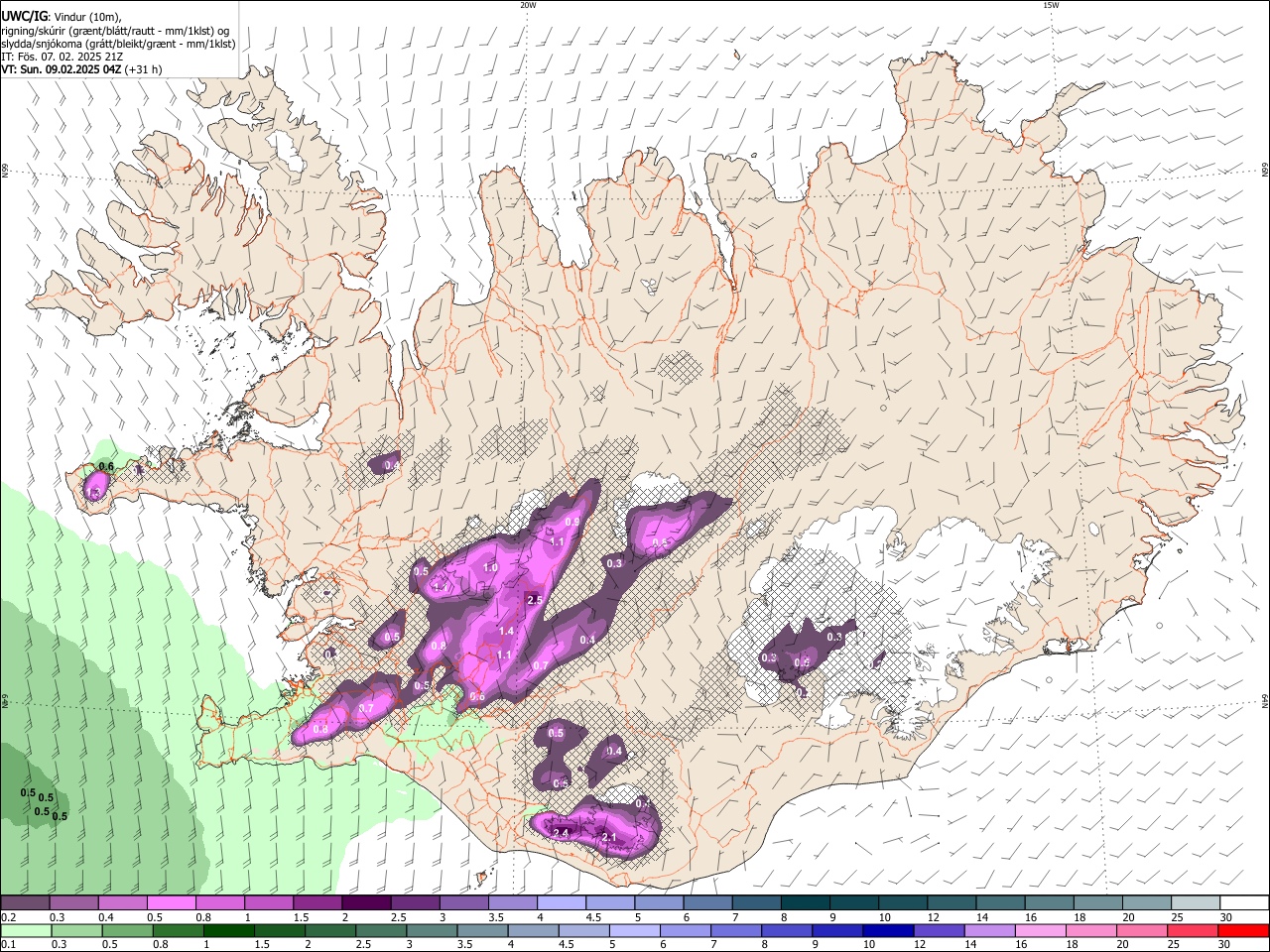Pick the lower scale's violet swatch at 12
The height and width of the screenshot is (952, 1270).
pyautogui.click(x=940, y=931)
